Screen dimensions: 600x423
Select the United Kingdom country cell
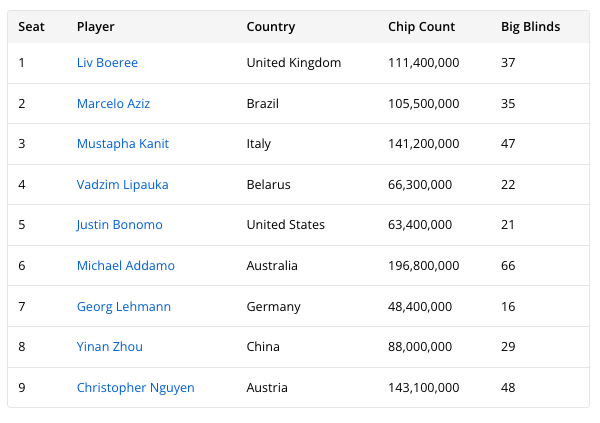click(293, 63)
